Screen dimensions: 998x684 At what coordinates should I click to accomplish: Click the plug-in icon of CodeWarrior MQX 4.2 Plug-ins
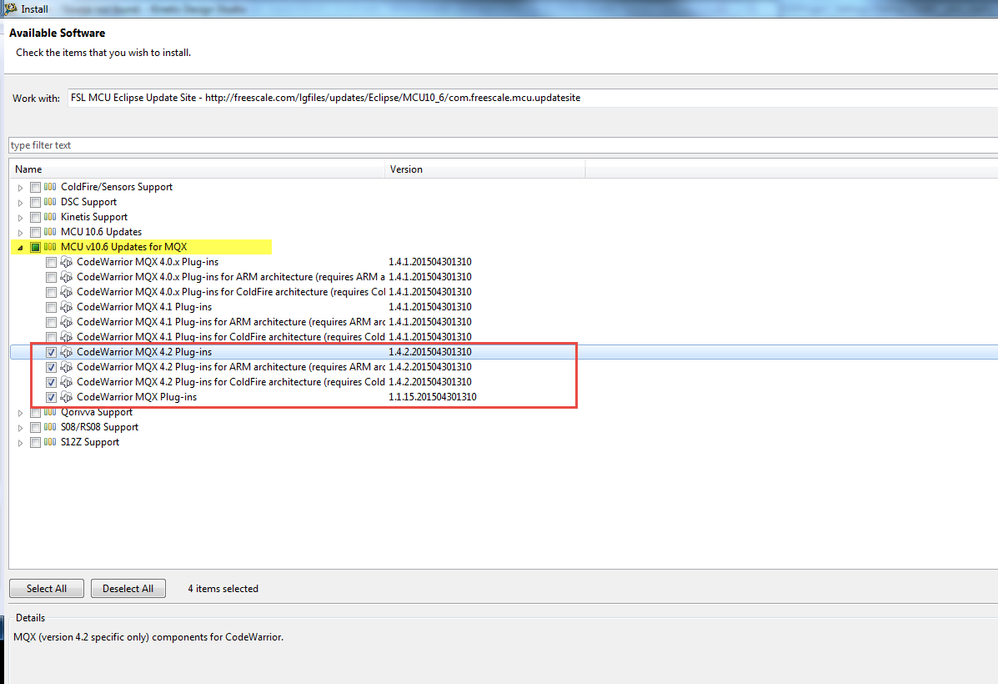(66, 352)
